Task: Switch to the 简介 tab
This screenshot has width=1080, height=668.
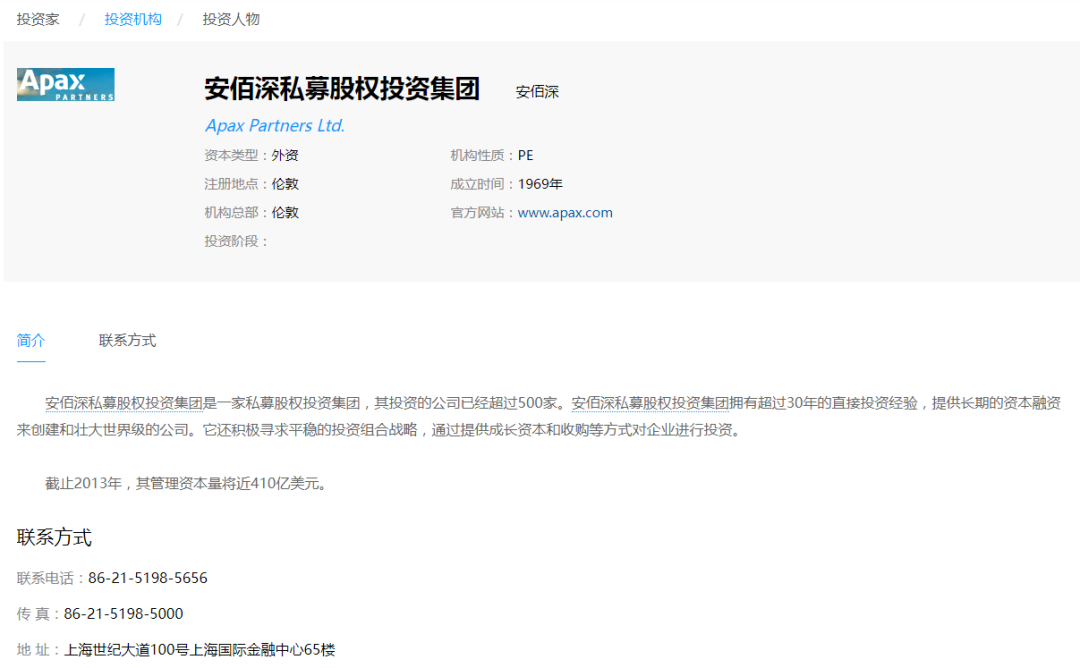Action: coord(31,340)
